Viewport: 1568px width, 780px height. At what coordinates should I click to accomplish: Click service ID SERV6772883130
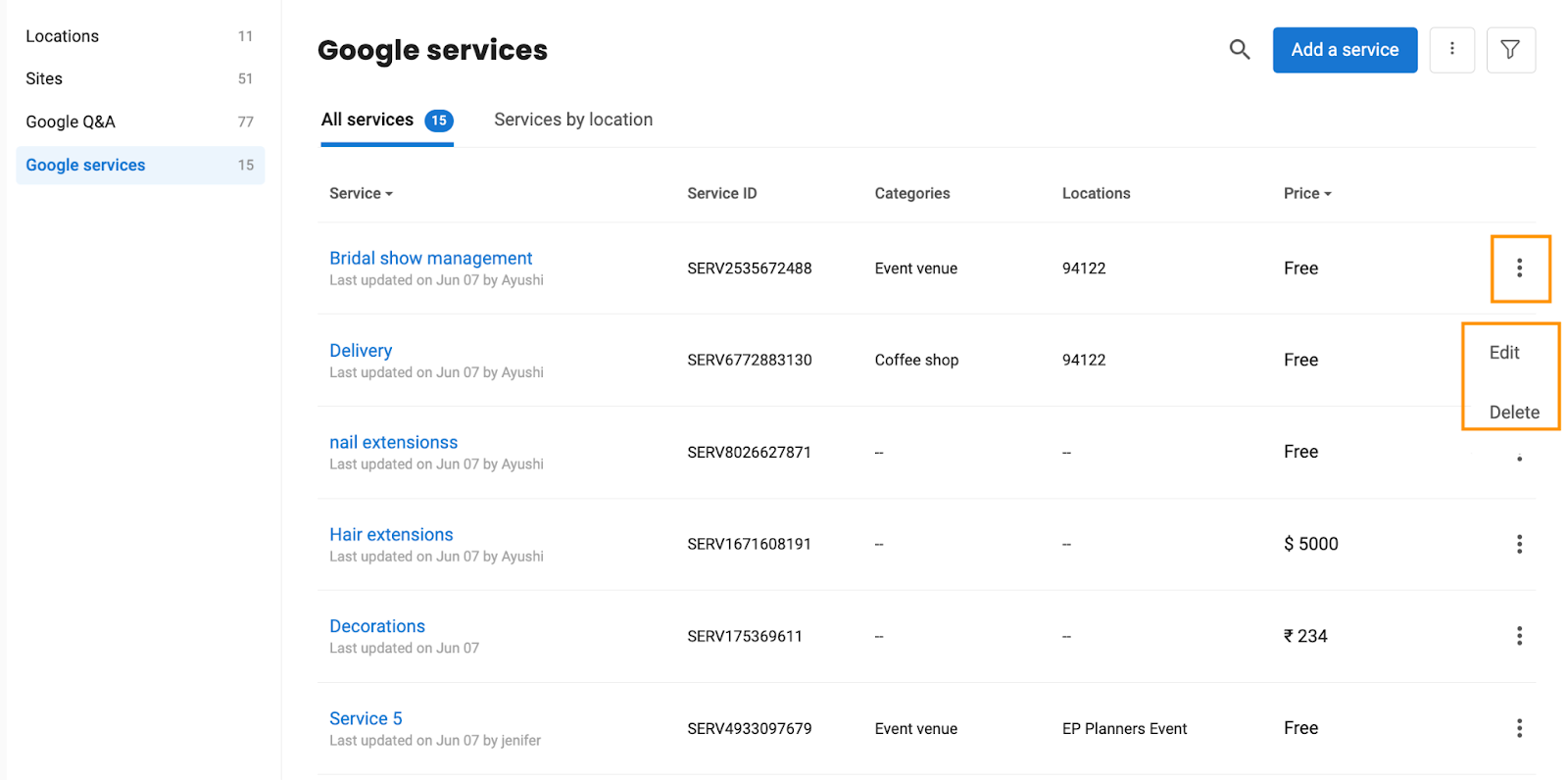(x=750, y=360)
